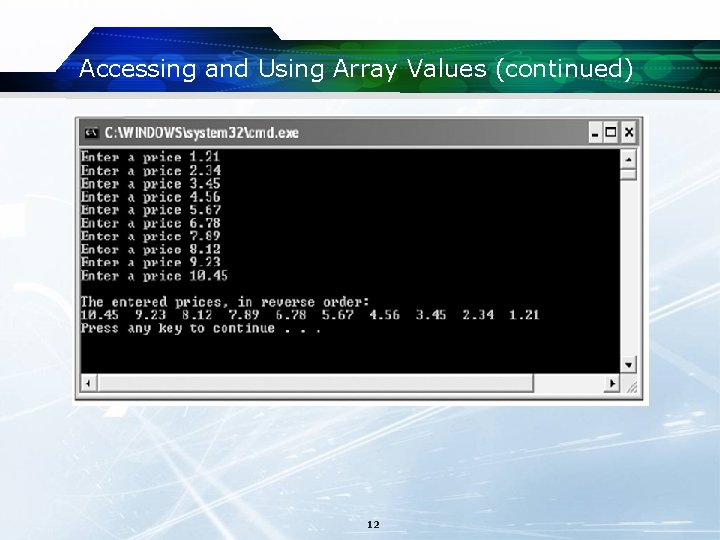The image size is (720, 540).
Task: Click the value 7.89 in reversed output
Action: [244, 315]
